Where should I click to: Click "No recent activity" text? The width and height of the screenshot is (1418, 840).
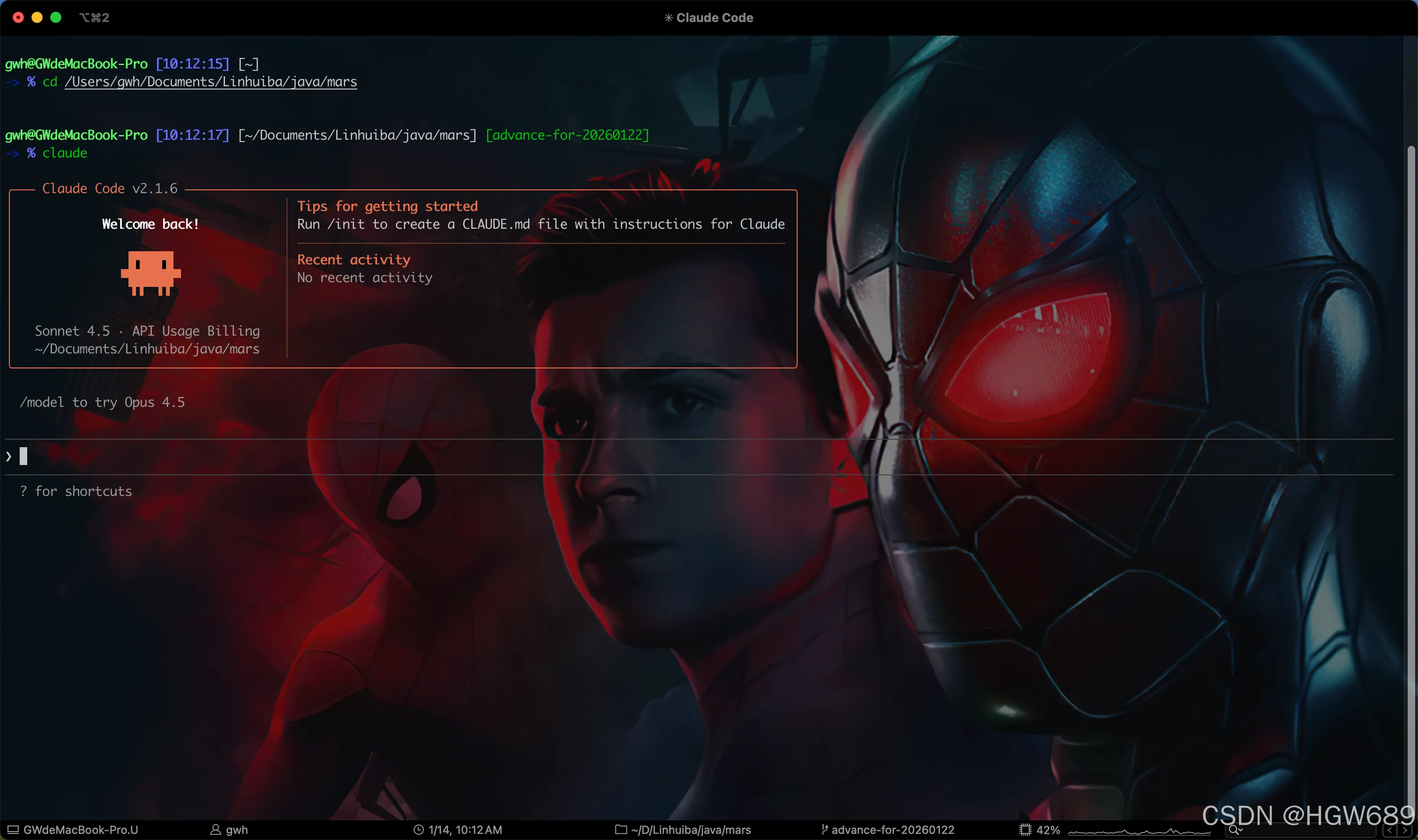364,277
